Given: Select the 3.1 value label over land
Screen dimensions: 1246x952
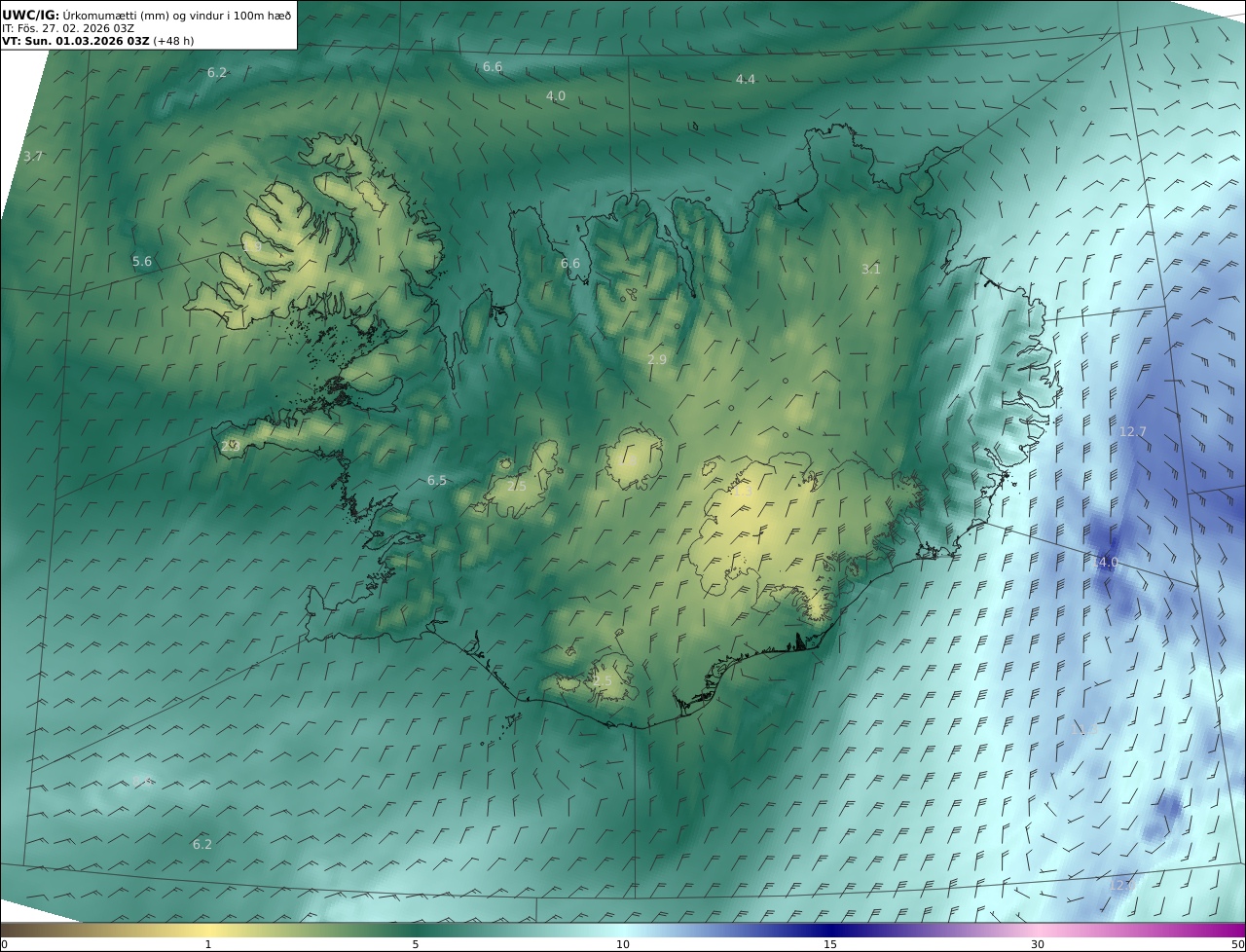Looking at the screenshot, I should [871, 269].
